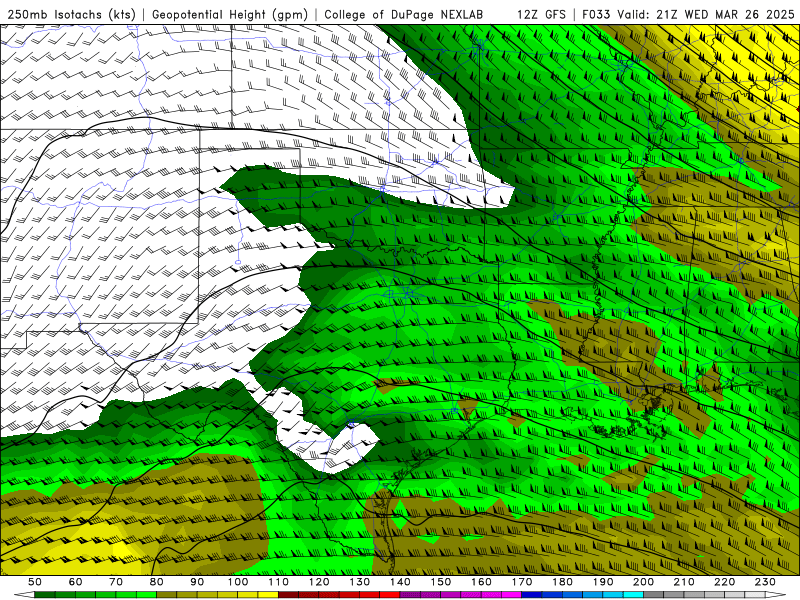Click the 90 value on the color scale
This screenshot has width=800, height=600.
click(x=197, y=582)
